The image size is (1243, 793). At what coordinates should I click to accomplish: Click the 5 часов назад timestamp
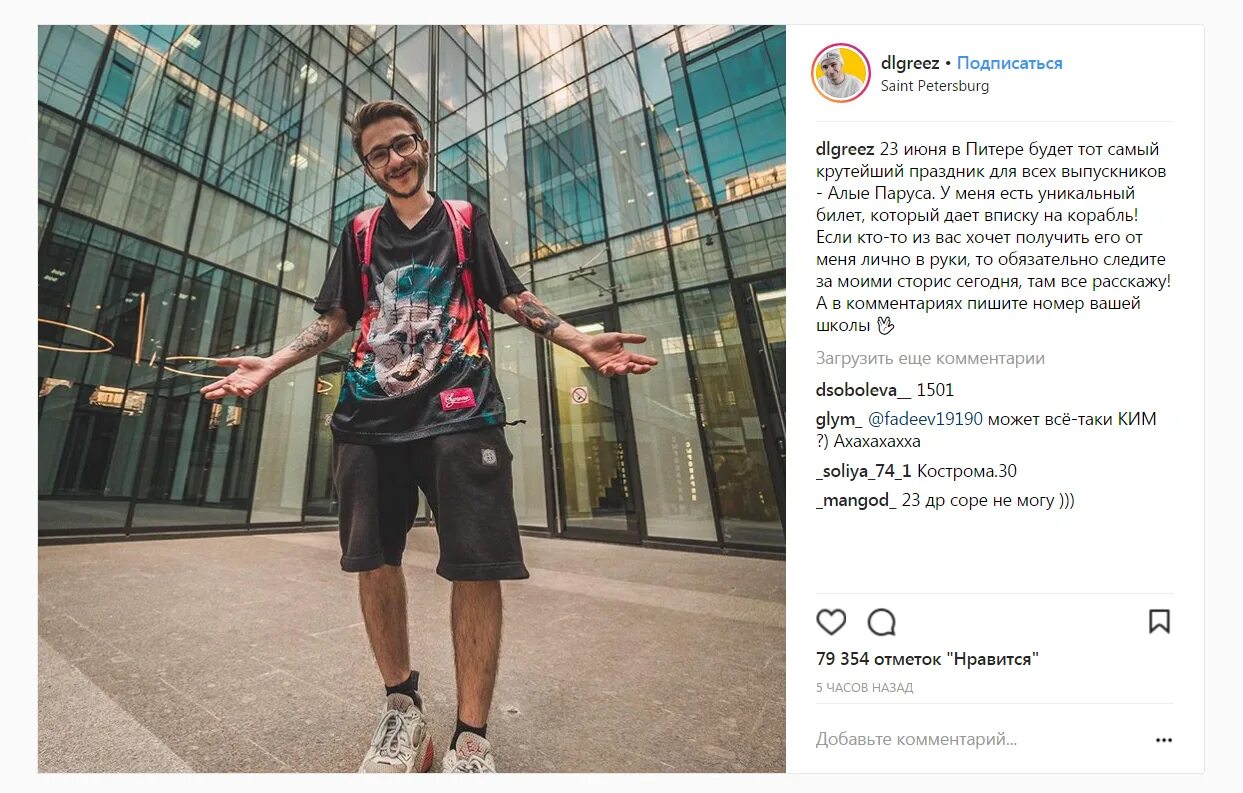pyautogui.click(x=864, y=688)
